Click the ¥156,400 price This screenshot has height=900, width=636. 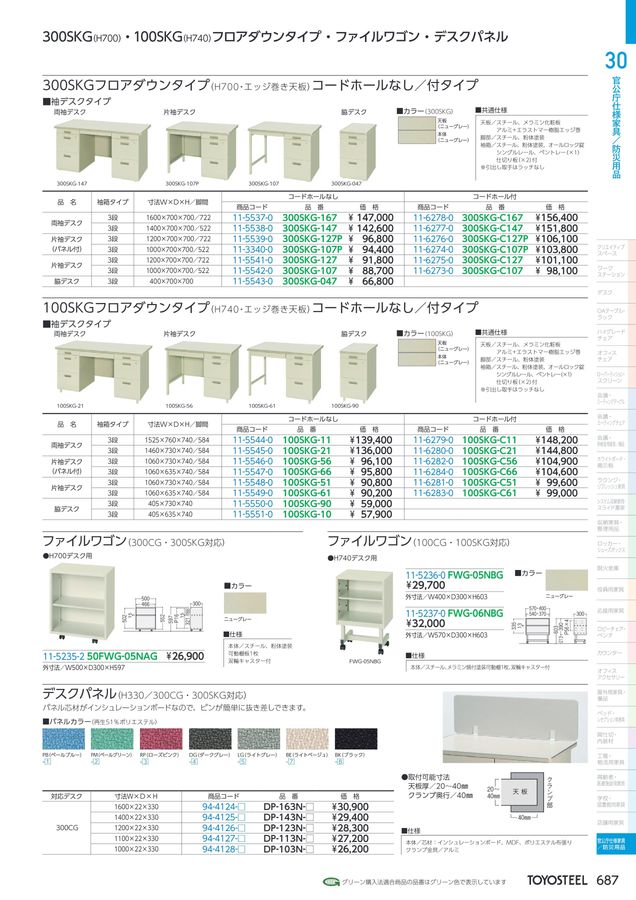[x=557, y=218]
